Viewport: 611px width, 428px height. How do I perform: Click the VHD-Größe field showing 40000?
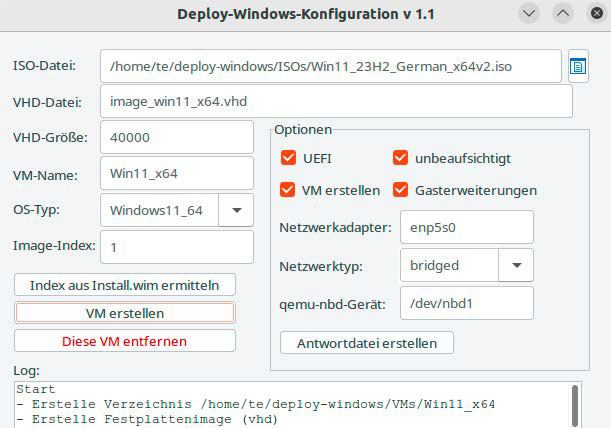click(x=177, y=137)
